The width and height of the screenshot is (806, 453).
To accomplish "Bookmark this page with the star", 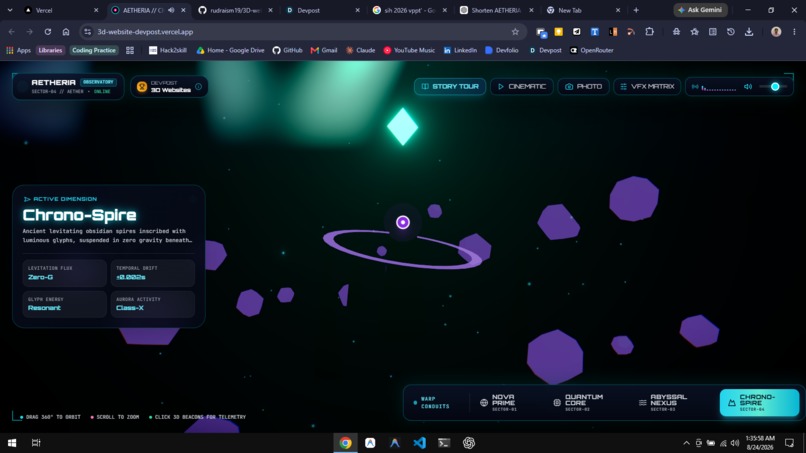I will point(515,32).
